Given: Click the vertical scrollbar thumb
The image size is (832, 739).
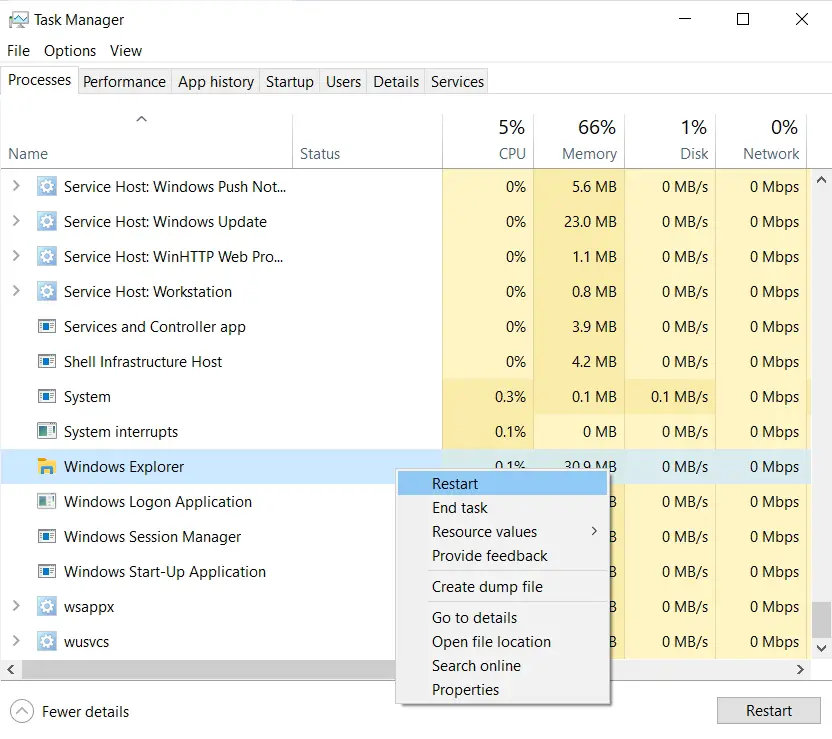Looking at the screenshot, I should [x=821, y=619].
